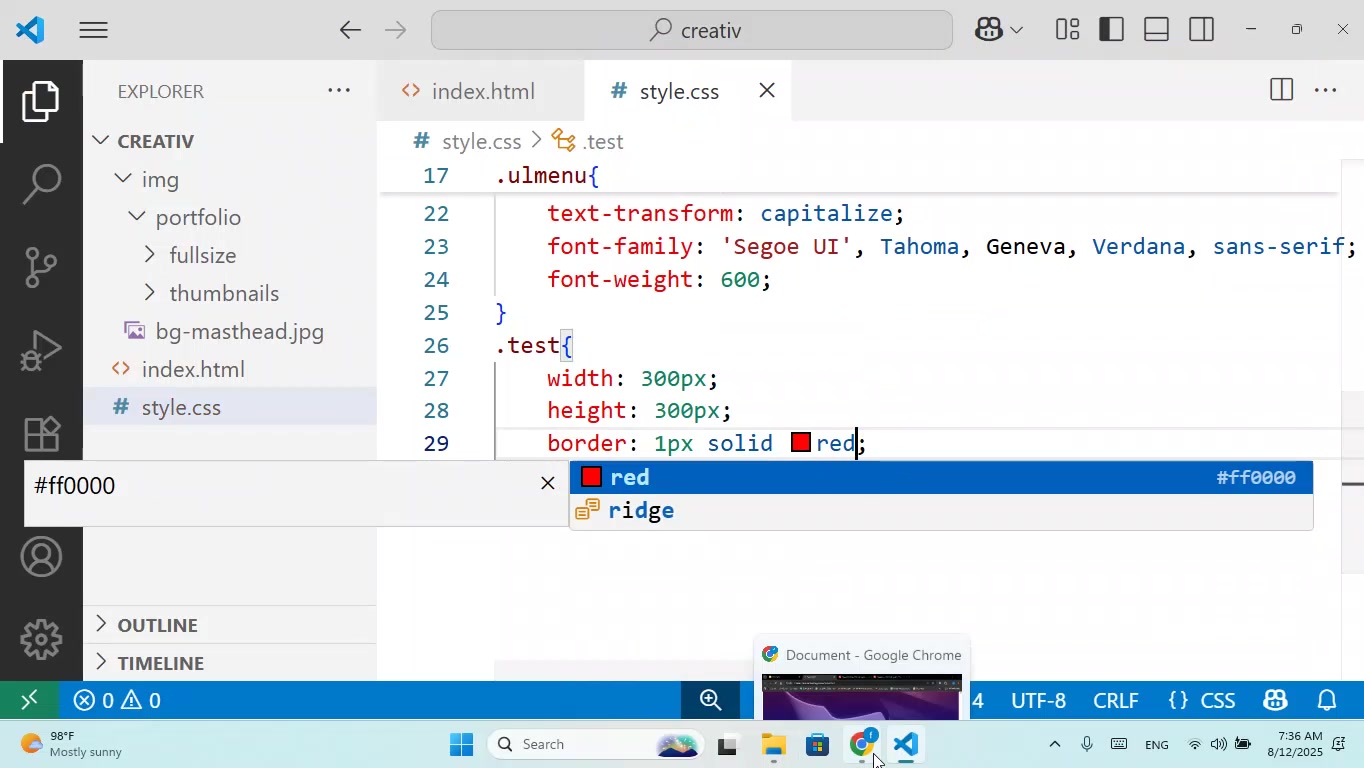Open the notifications bell in status bar
This screenshot has width=1364, height=768.
pyautogui.click(x=1327, y=700)
